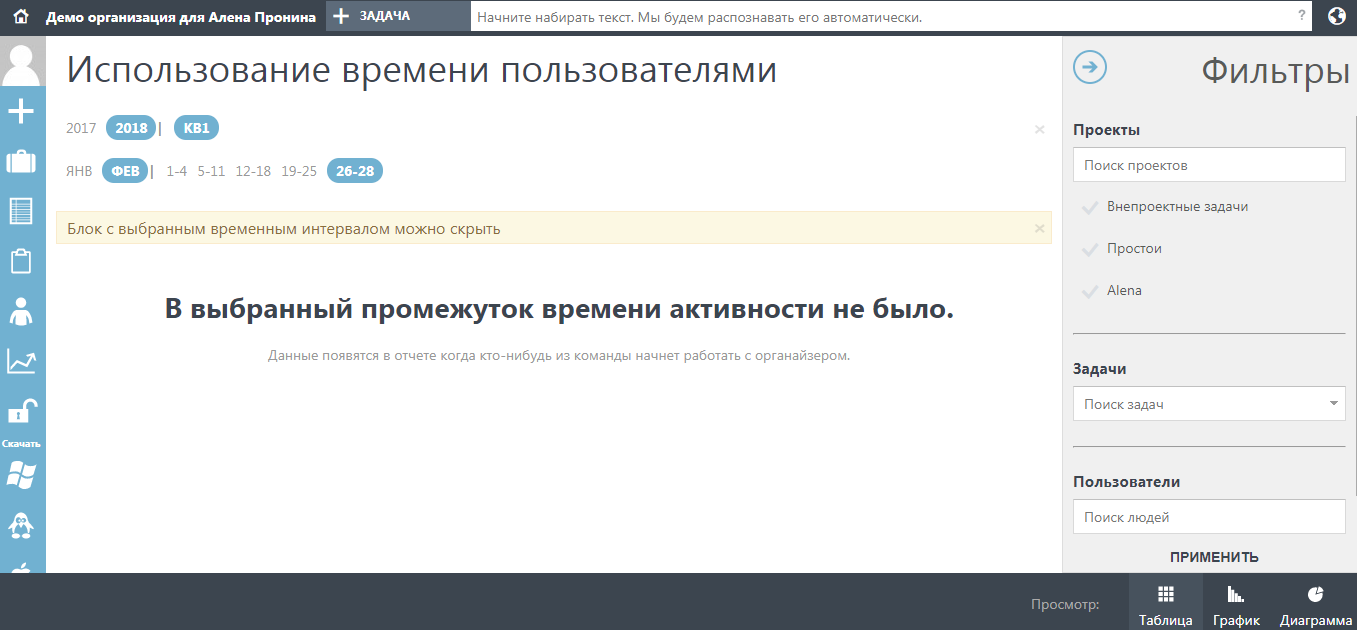Close the time interval selector block

point(1039,129)
